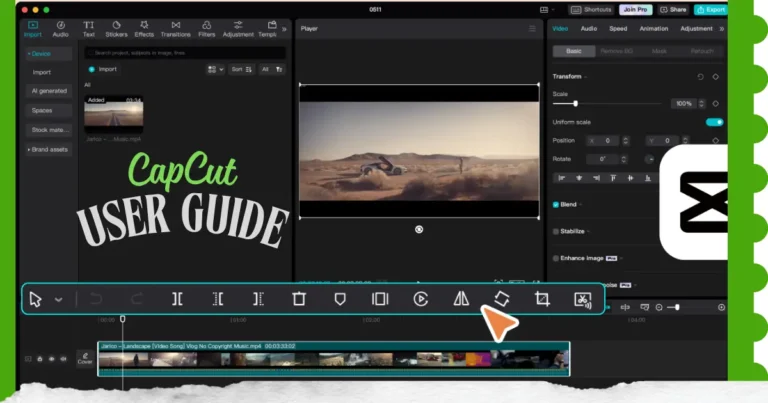Viewport: 768px width, 403px height.
Task: Click the zoom-in plus icon on timeline
Action: 721,308
